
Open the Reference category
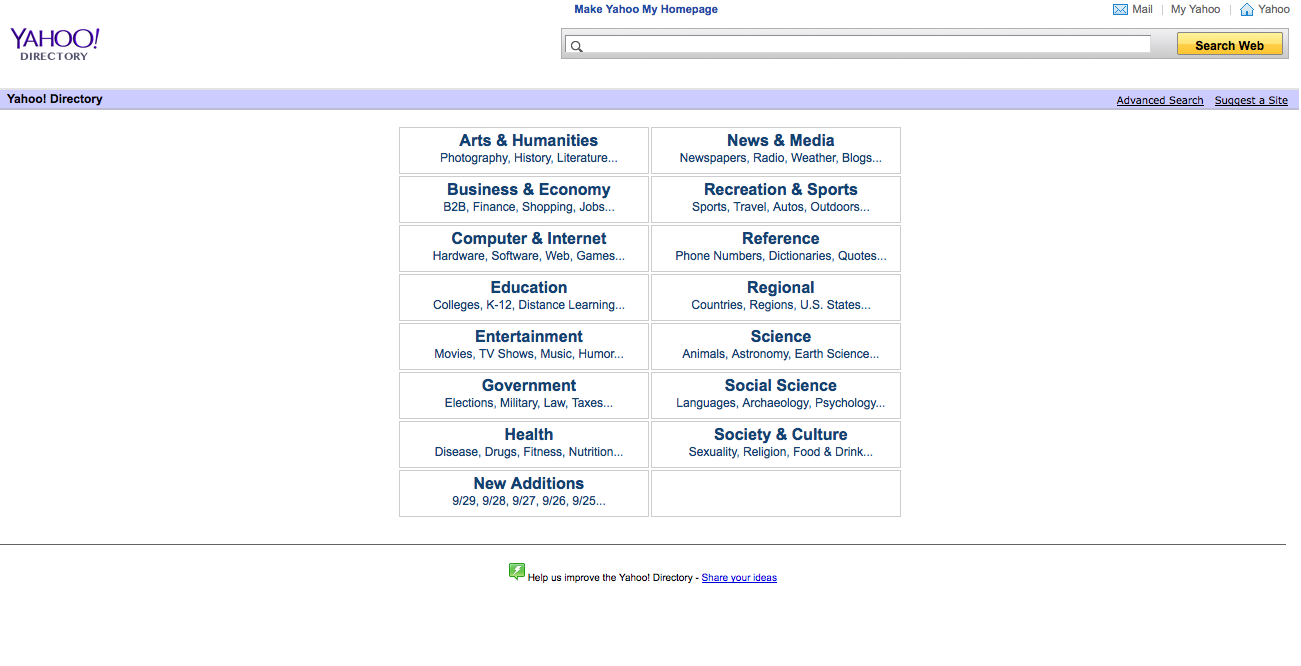[780, 238]
